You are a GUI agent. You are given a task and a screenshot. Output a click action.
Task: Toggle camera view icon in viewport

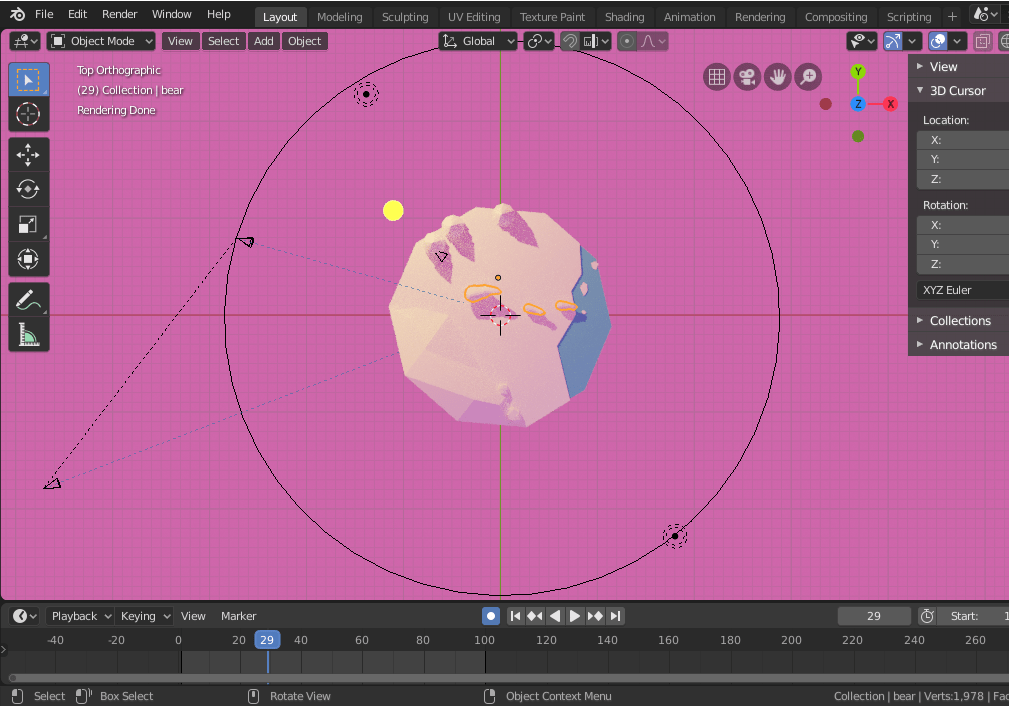click(x=747, y=77)
